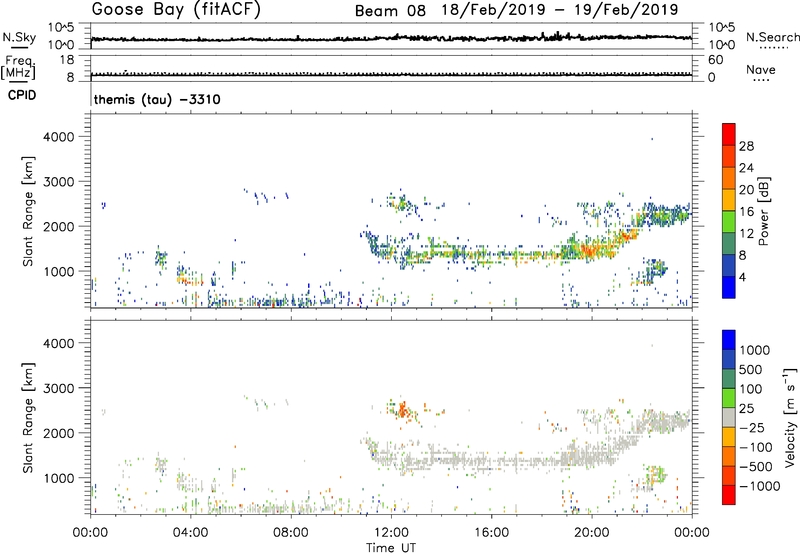Pick the gray ±25 segment of the velocity colorbar

pyautogui.click(x=729, y=418)
